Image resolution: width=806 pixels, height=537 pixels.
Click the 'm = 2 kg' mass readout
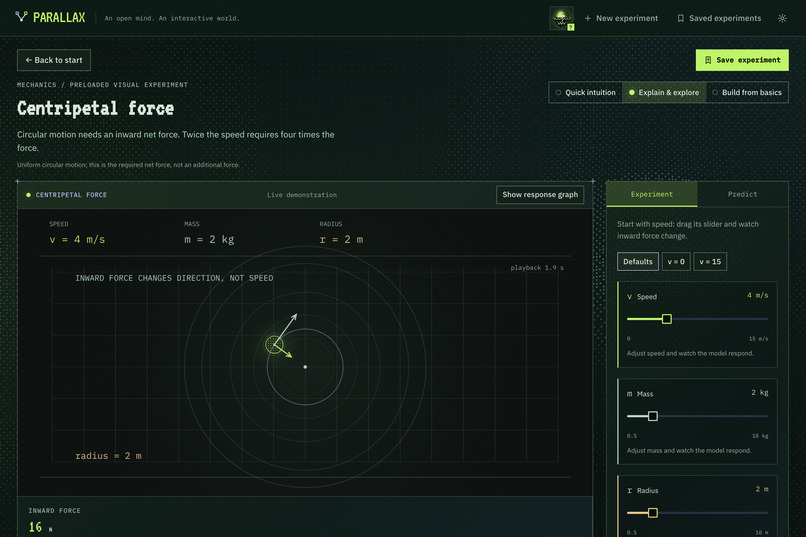click(x=209, y=239)
